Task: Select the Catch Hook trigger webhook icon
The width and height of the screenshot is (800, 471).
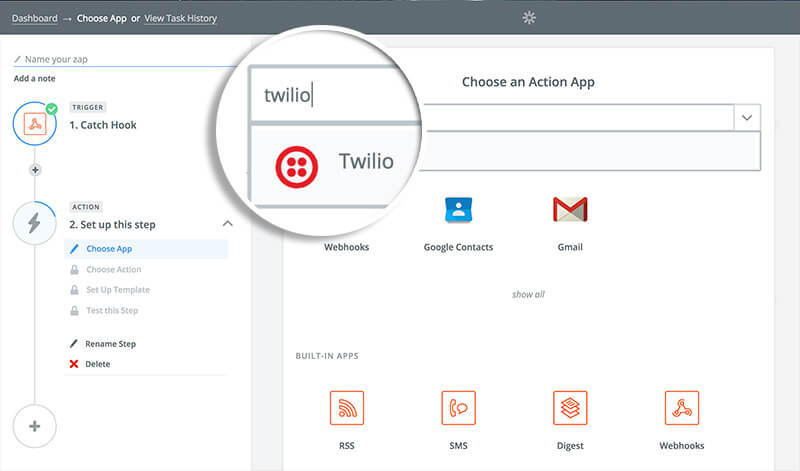Action: click(35, 124)
